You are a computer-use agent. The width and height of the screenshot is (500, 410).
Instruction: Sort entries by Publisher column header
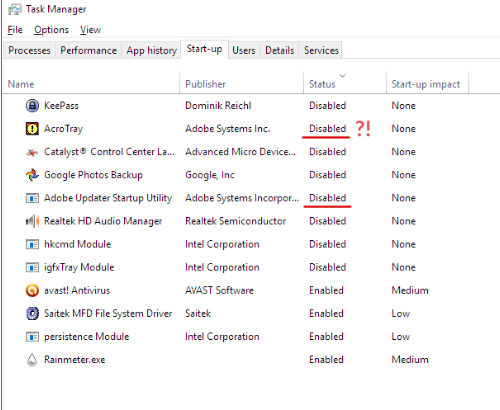[242, 82]
